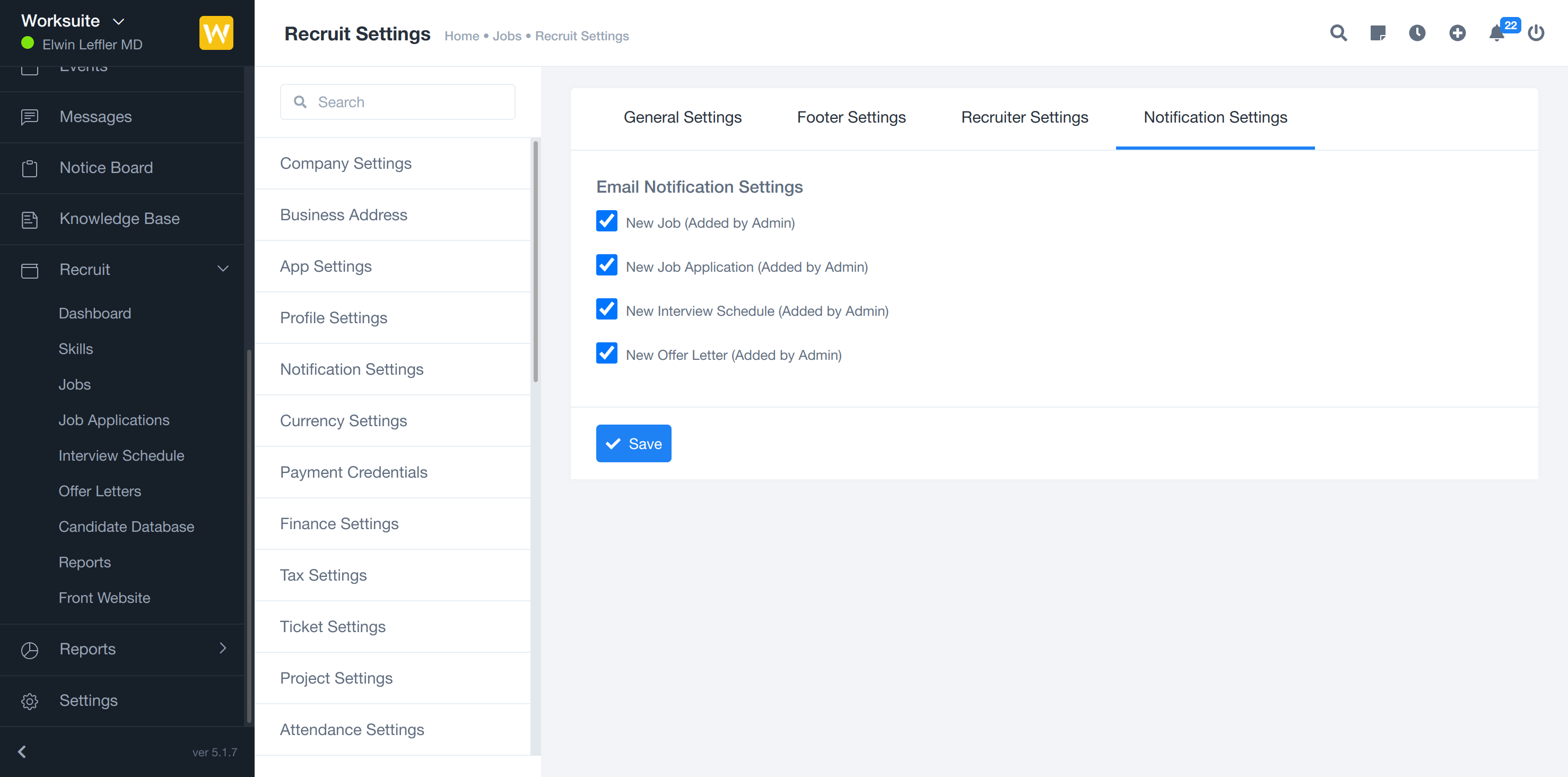Open the sticky notes icon

[1378, 33]
